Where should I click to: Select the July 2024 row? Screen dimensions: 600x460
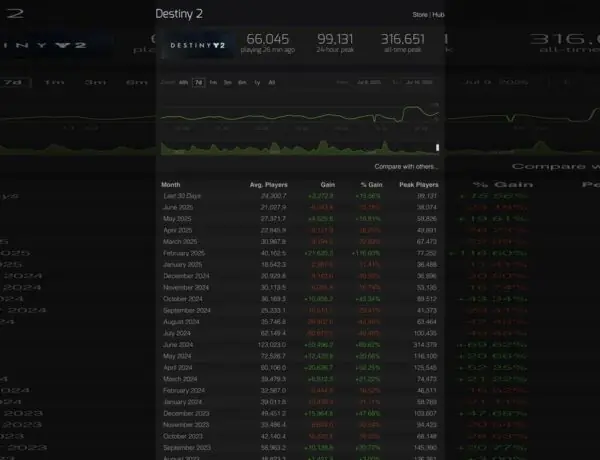[x=300, y=333]
